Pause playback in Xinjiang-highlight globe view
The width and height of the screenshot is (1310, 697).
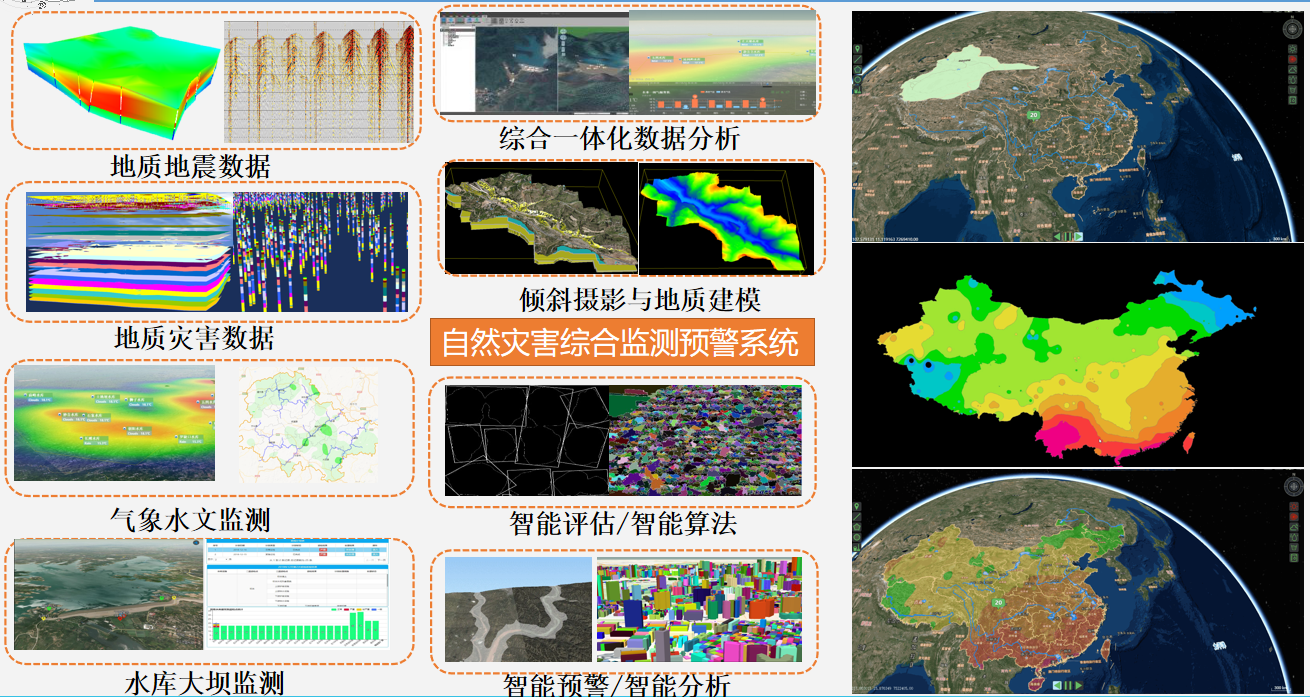[1068, 236]
